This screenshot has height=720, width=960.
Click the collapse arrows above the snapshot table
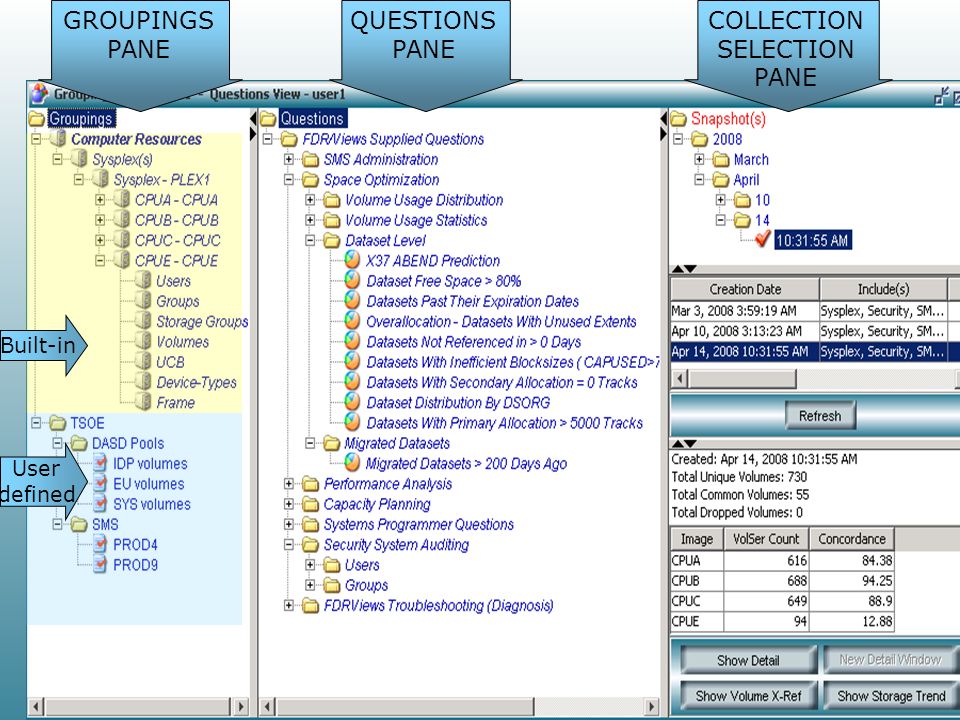684,268
